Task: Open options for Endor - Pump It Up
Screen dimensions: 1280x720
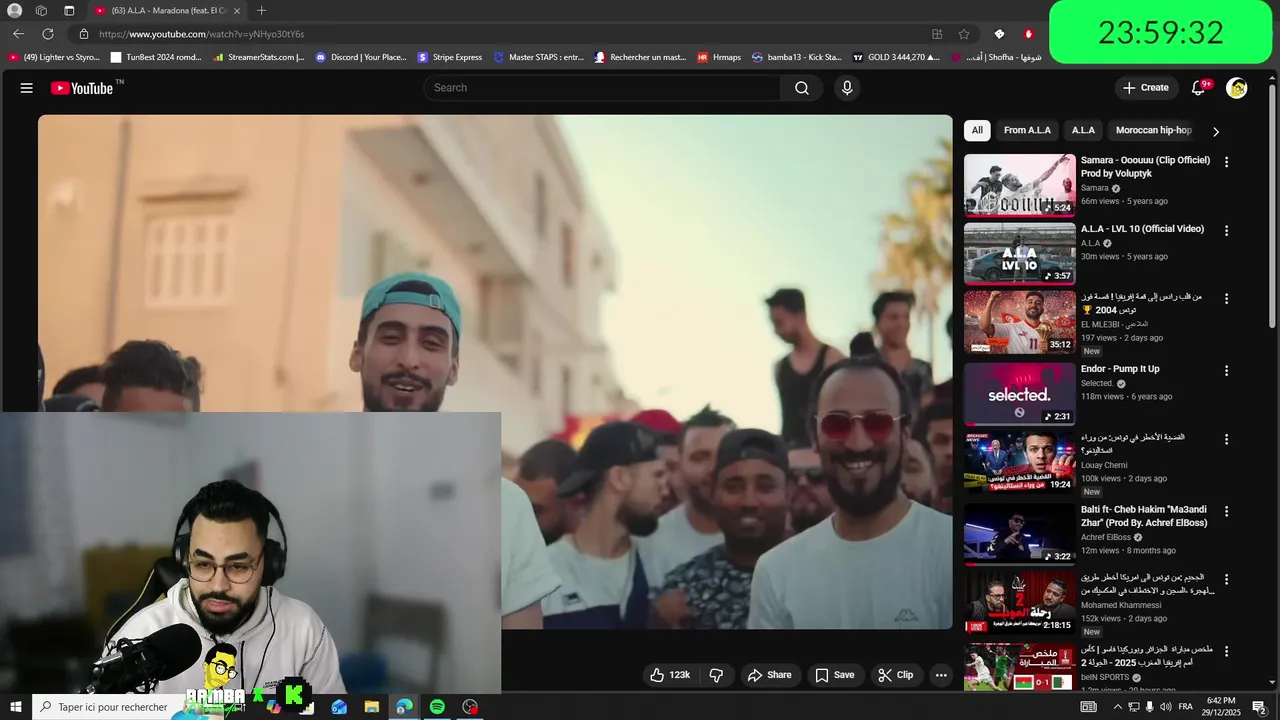Action: point(1227,370)
